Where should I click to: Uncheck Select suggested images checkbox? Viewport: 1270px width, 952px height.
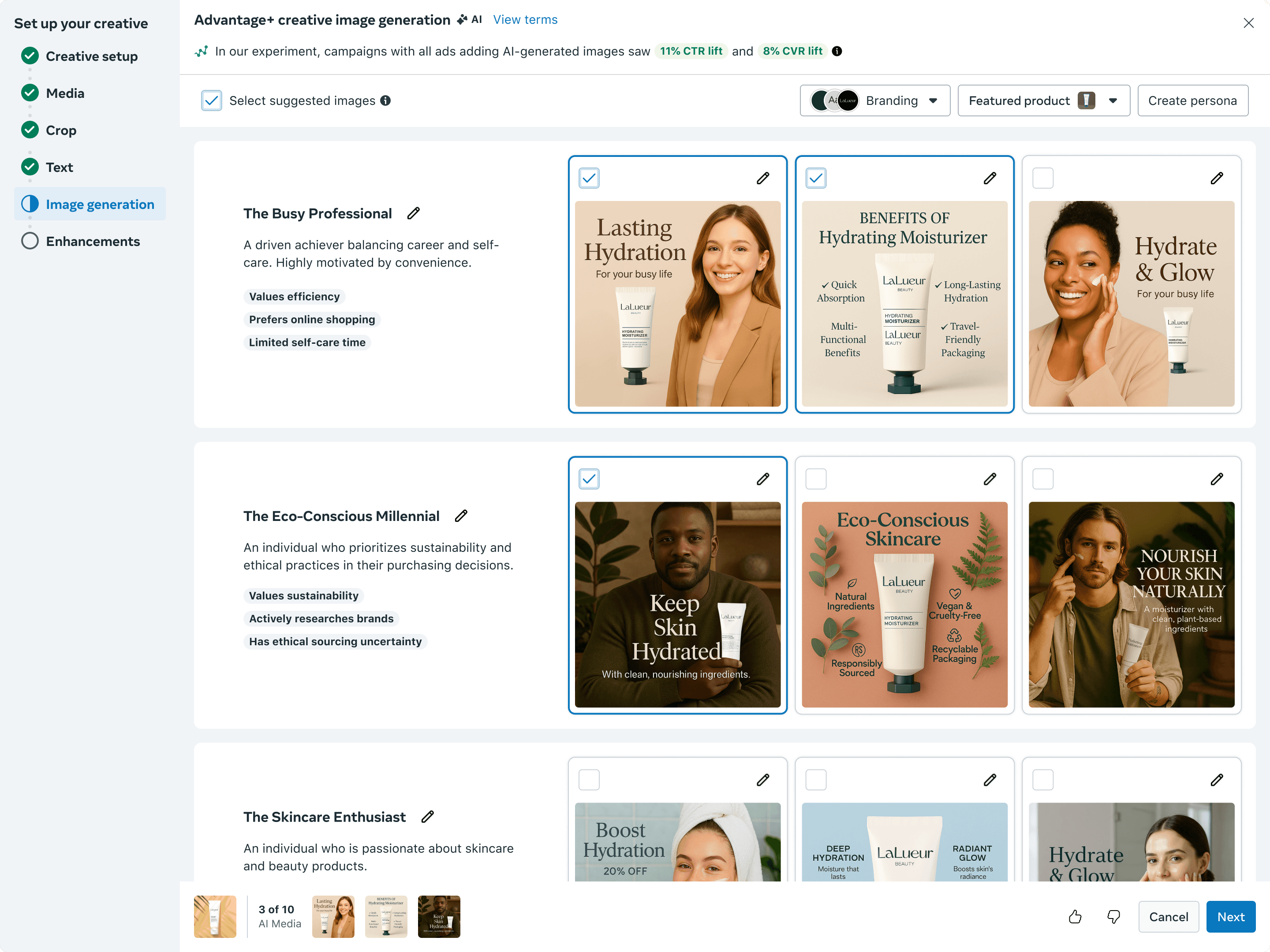(x=211, y=100)
